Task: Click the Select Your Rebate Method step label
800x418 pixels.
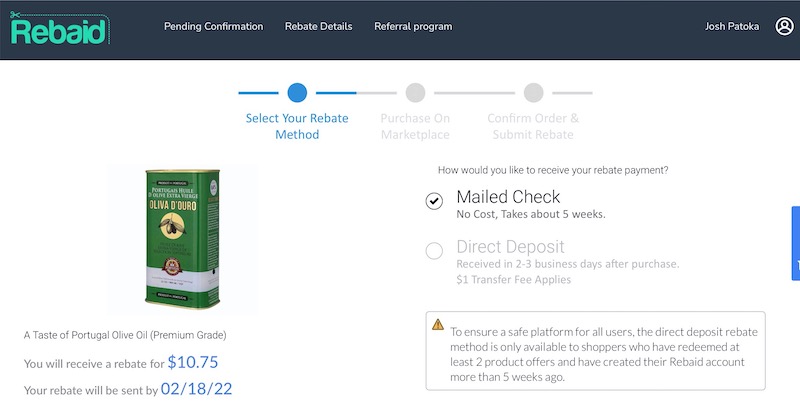Action: (x=297, y=126)
